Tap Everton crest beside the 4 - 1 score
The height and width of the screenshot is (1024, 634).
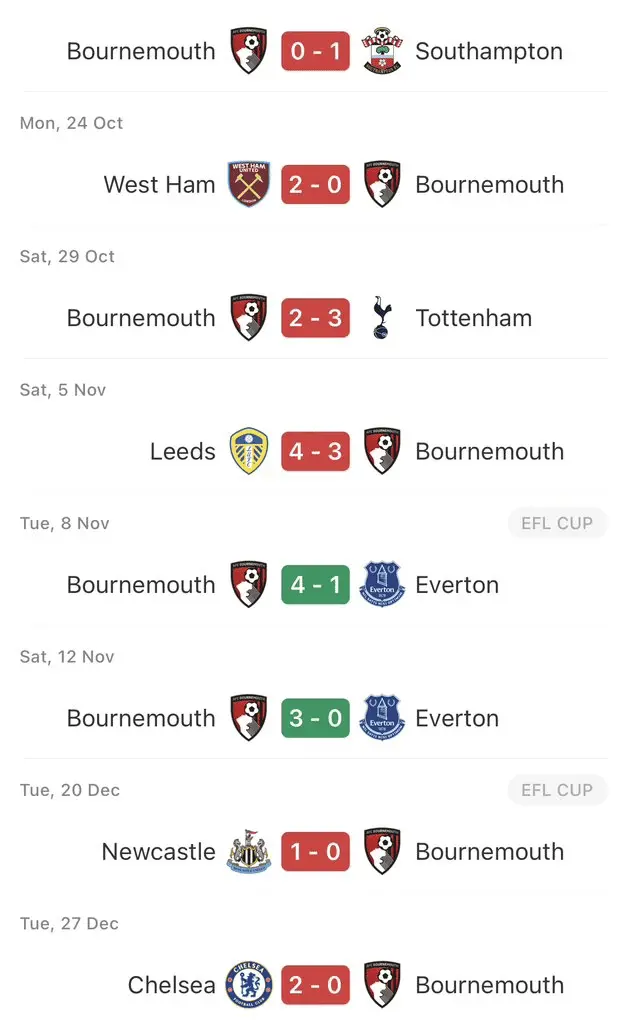(x=381, y=585)
